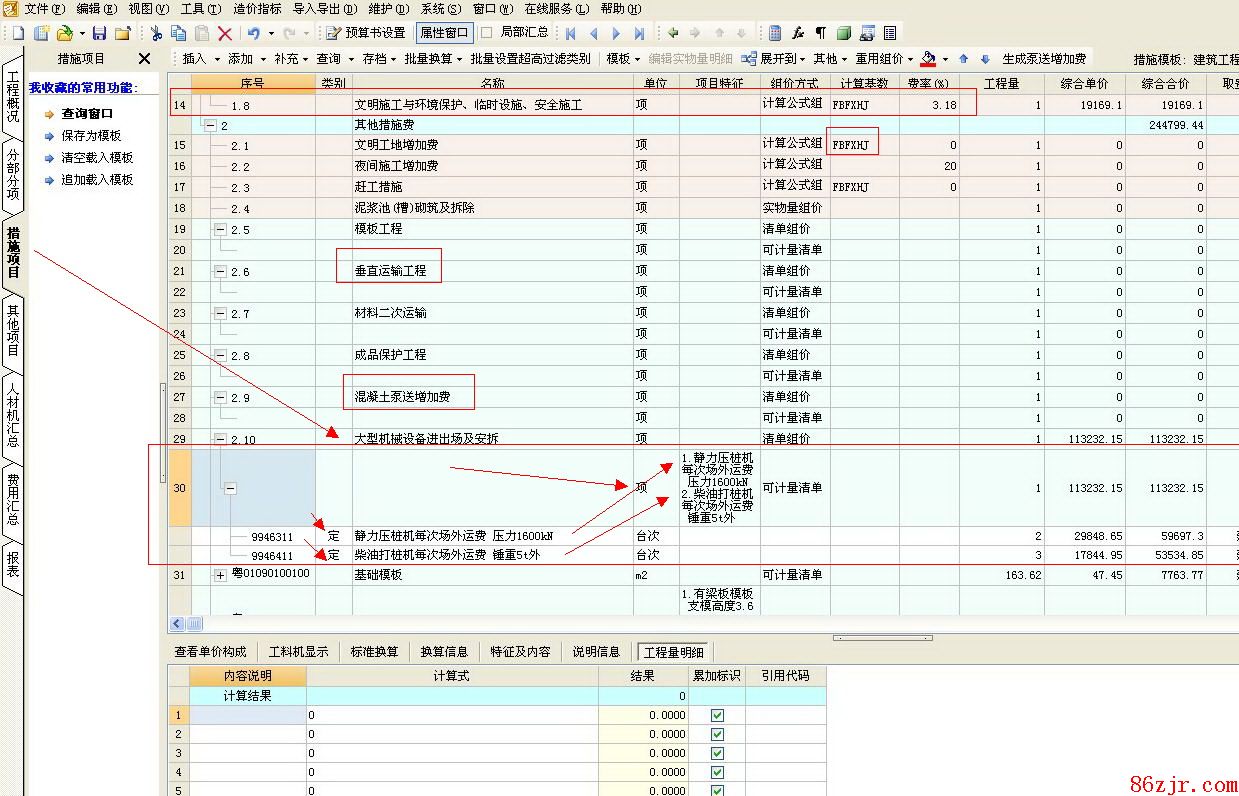Toggle the 累加标识 checkbox in row 3
The height and width of the screenshot is (796, 1239).
[717, 753]
